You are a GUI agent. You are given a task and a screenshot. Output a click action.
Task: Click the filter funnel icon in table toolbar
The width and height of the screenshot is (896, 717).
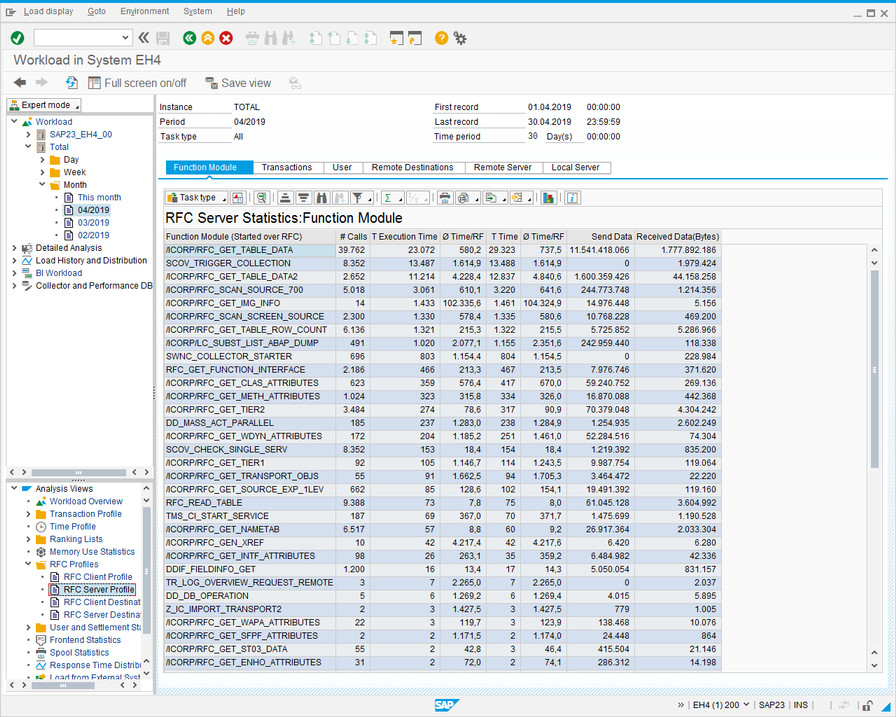pyautogui.click(x=359, y=198)
